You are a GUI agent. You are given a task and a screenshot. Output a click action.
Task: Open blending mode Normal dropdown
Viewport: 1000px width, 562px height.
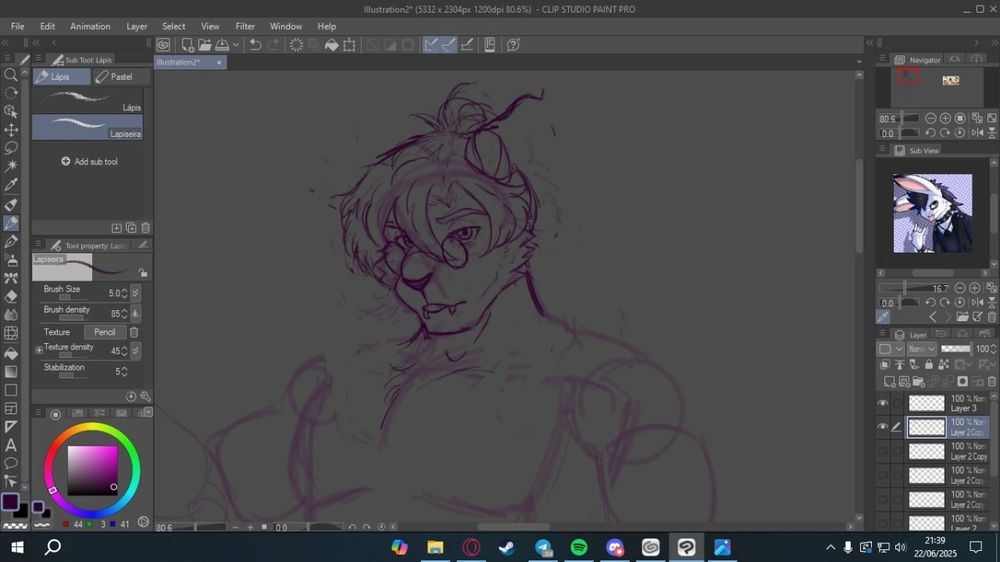pos(922,349)
